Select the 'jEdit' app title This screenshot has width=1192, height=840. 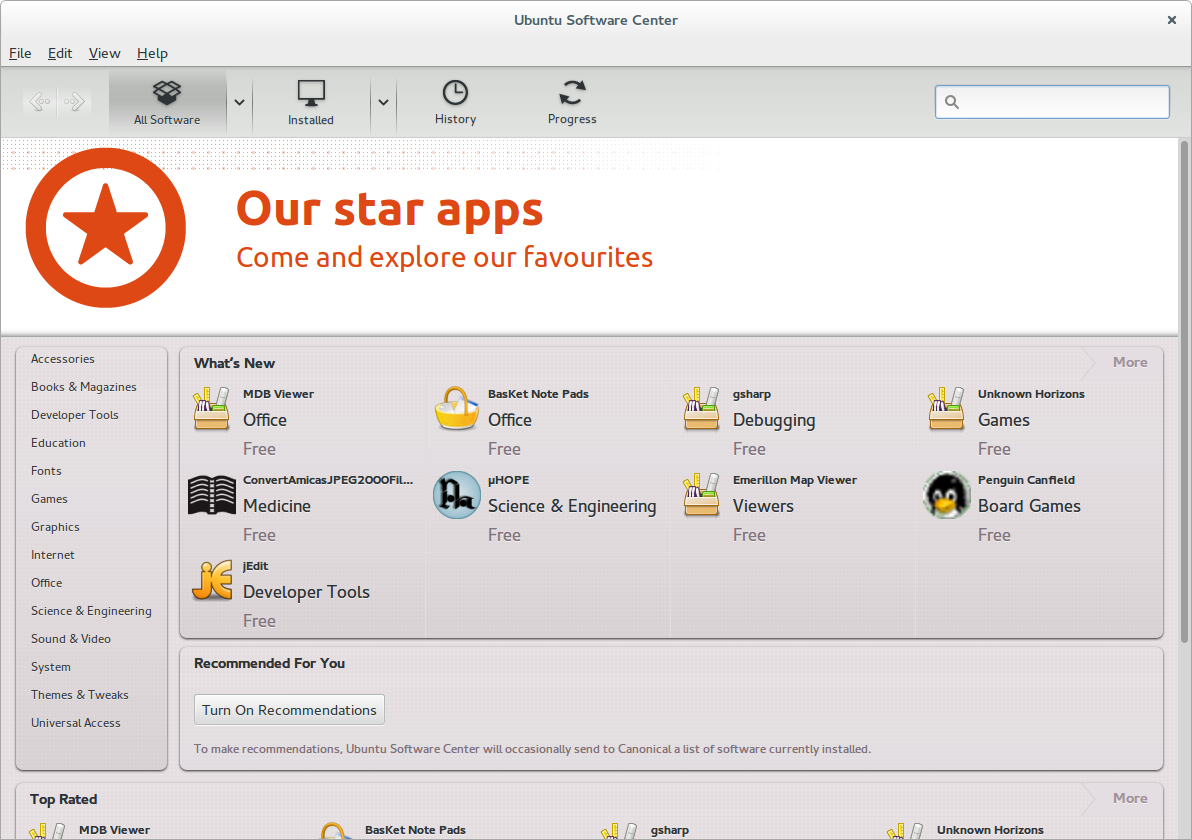coord(255,566)
